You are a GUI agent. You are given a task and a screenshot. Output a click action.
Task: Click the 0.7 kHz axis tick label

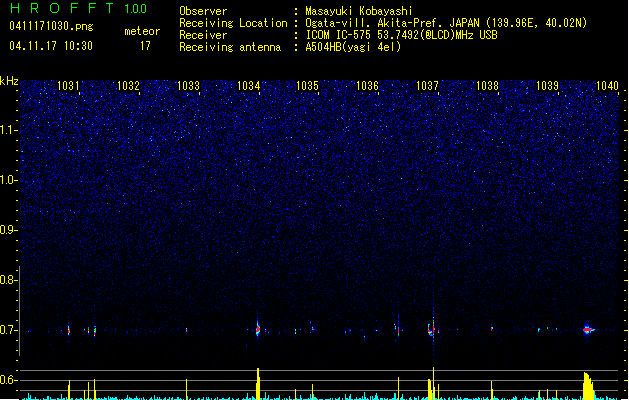click(8, 330)
